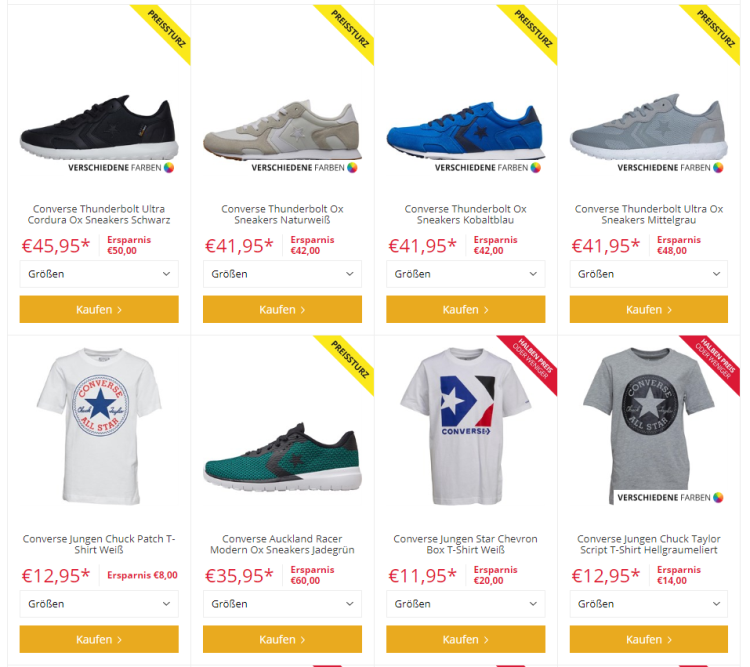Buy the Star Chevron Box T-Shirt Weiß

465,639
